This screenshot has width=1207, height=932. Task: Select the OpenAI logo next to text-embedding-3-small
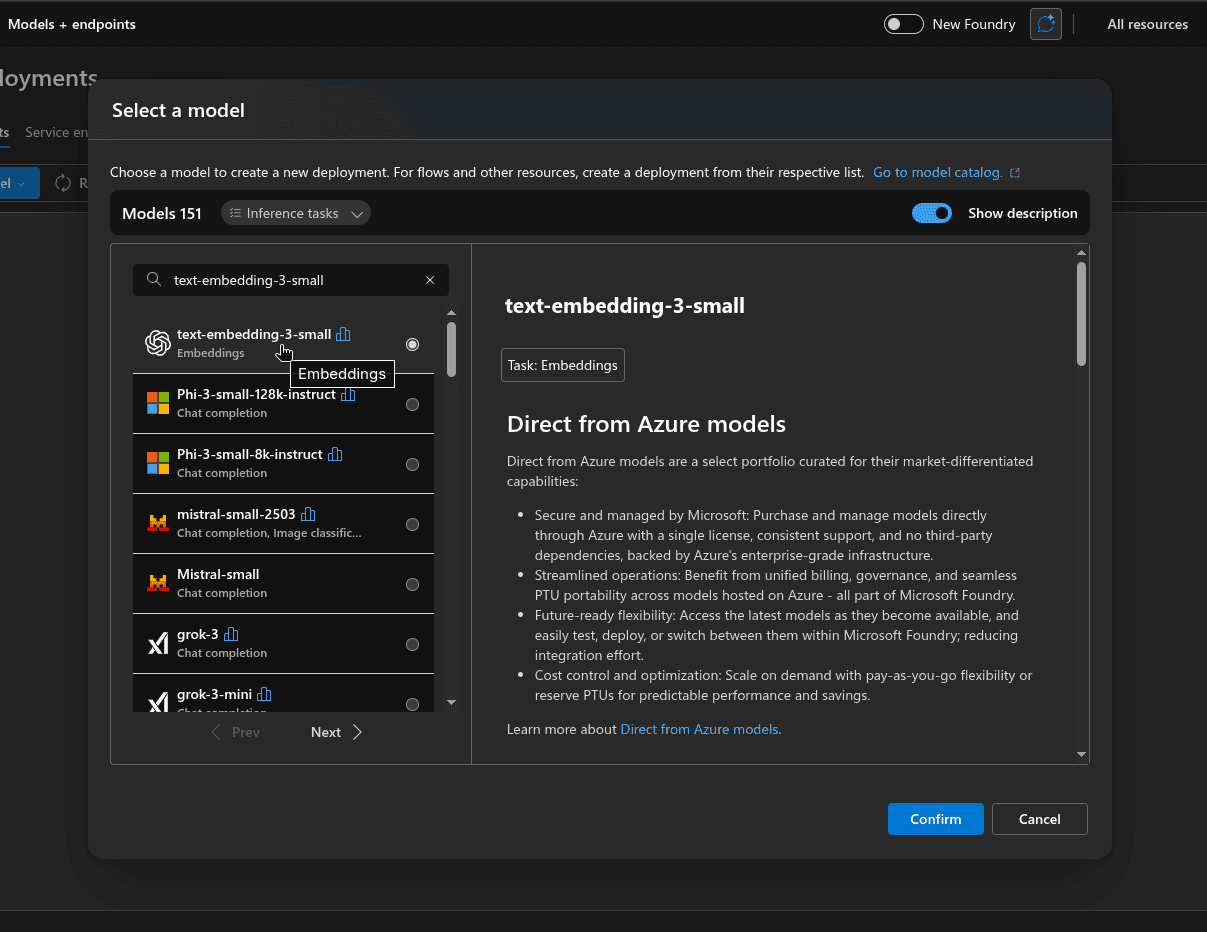click(157, 343)
